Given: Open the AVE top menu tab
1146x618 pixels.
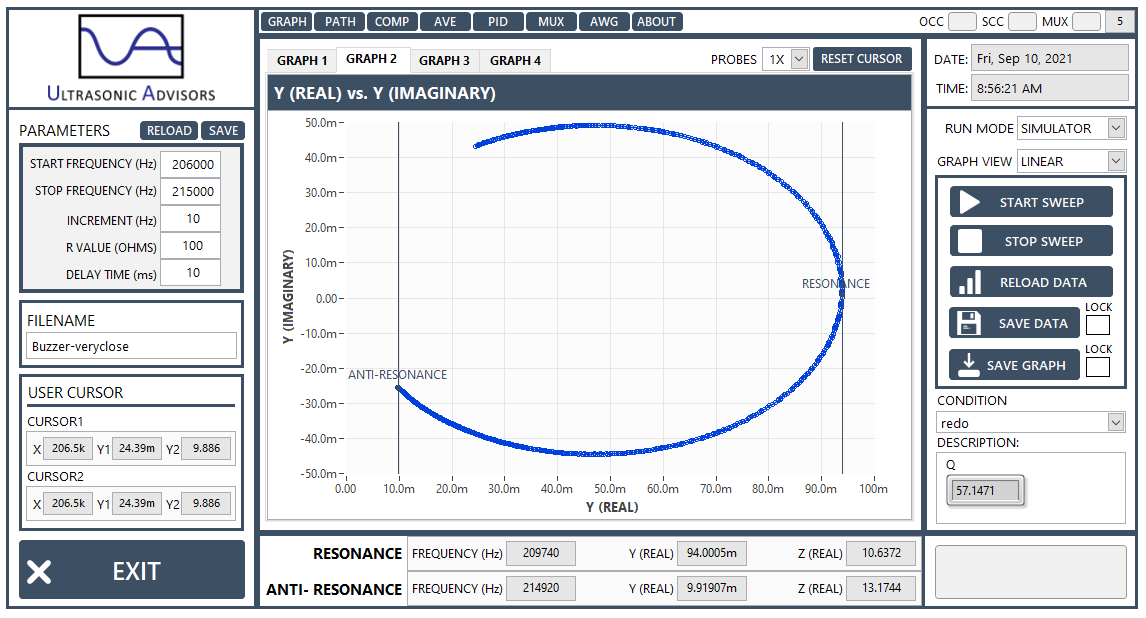Looking at the screenshot, I should click(x=445, y=22).
